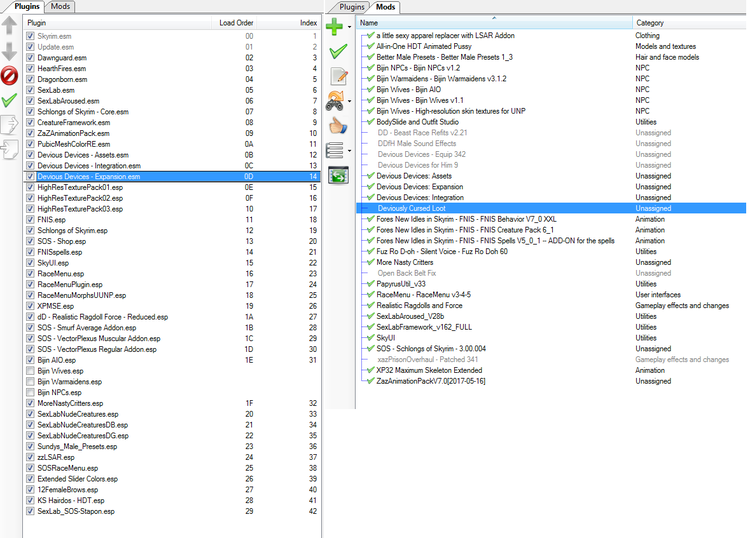750x538 pixels.
Task: Open the dropdown arrow beside the category list icon
Action: pos(349,151)
